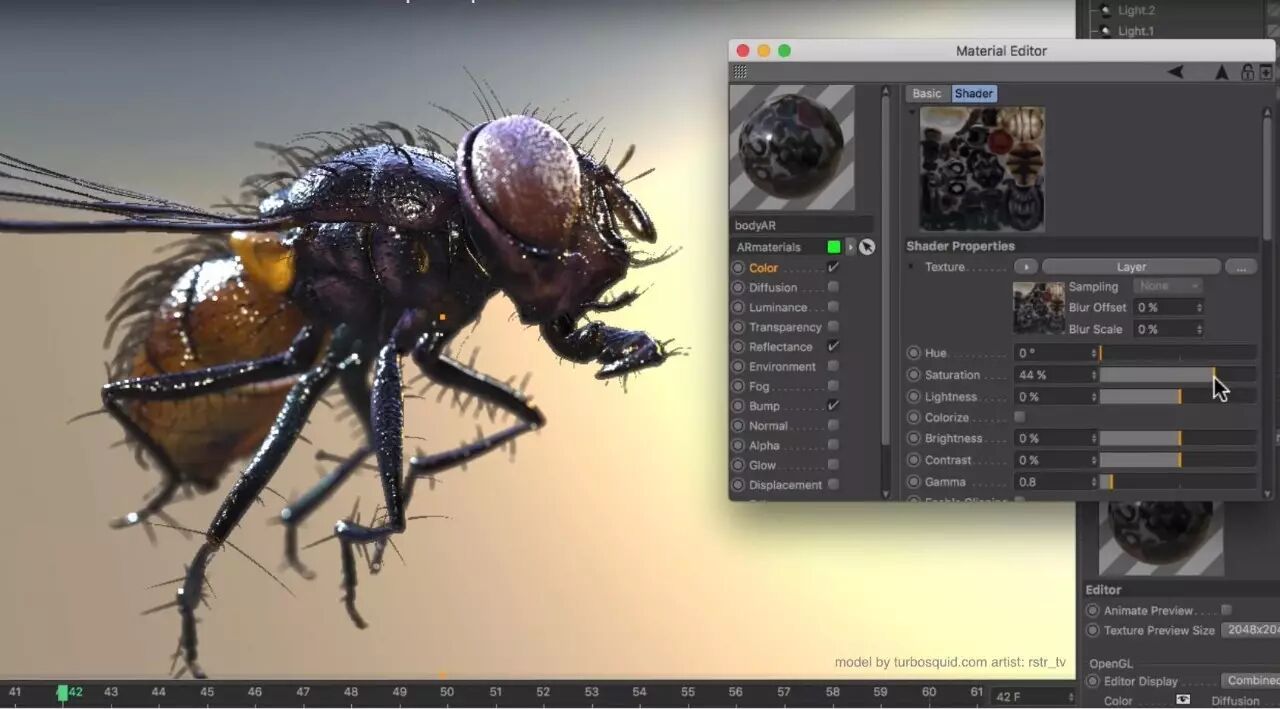Tick the Colorize checkbox
The height and width of the screenshot is (709, 1280).
[x=1019, y=417]
